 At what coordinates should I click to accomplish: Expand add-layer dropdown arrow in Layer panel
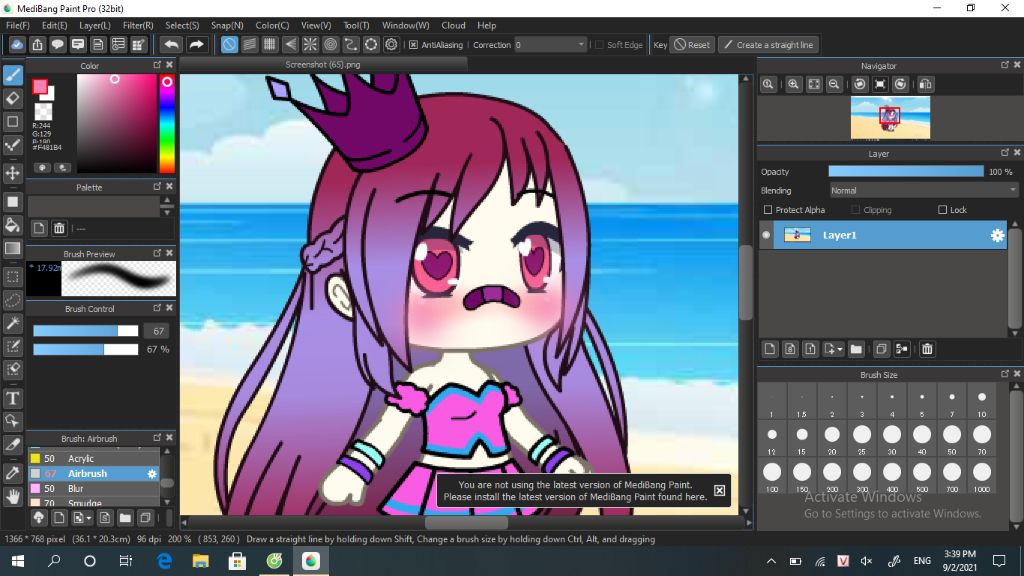pos(840,349)
